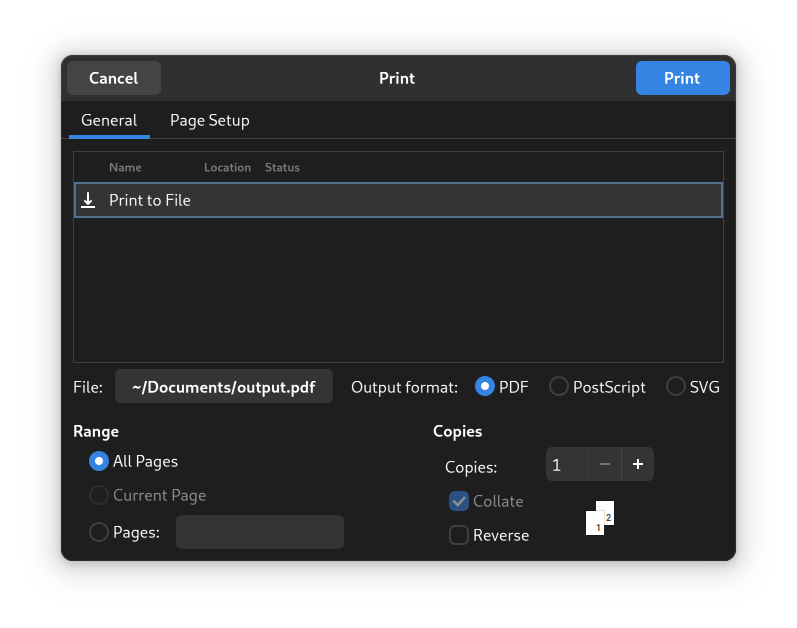Viewport: 797px width, 628px height.
Task: Cancel the print dialog
Action: pyautogui.click(x=114, y=78)
